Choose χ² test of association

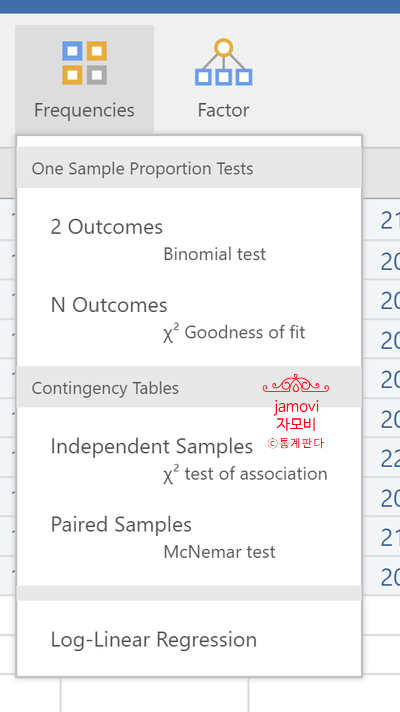(245, 474)
